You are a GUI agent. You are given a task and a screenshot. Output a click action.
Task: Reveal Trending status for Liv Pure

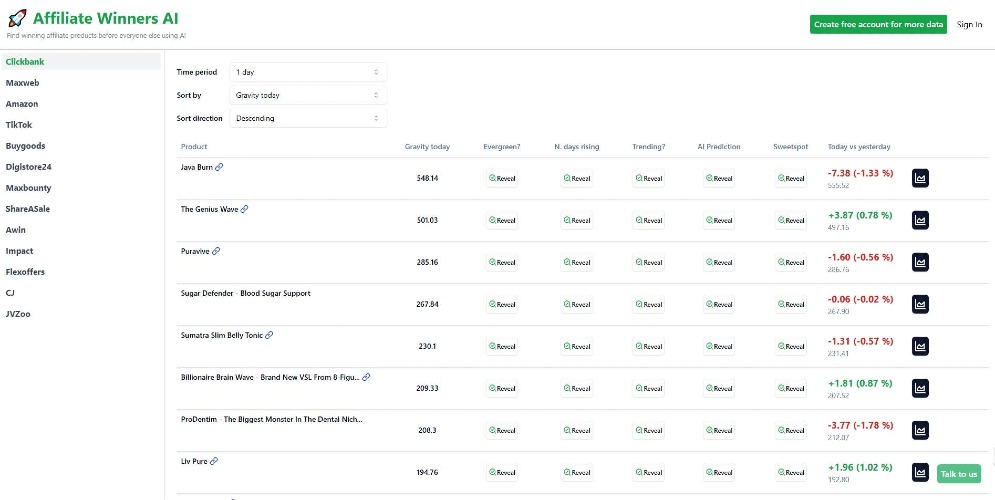[x=649, y=472]
